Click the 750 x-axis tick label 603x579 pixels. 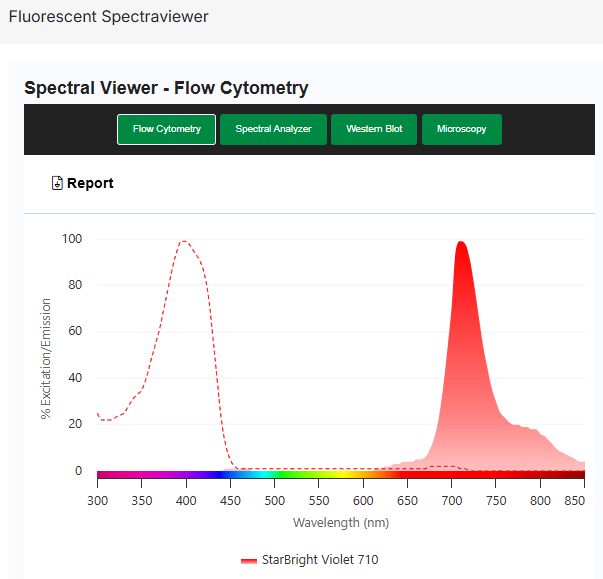point(496,501)
